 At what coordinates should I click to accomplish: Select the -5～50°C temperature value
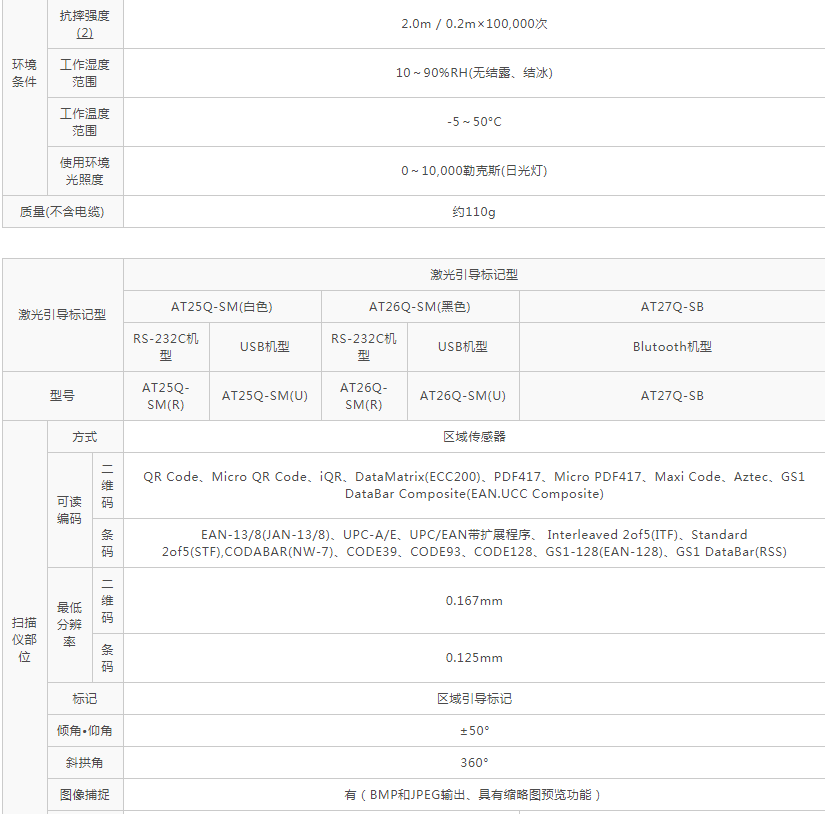coord(474,122)
